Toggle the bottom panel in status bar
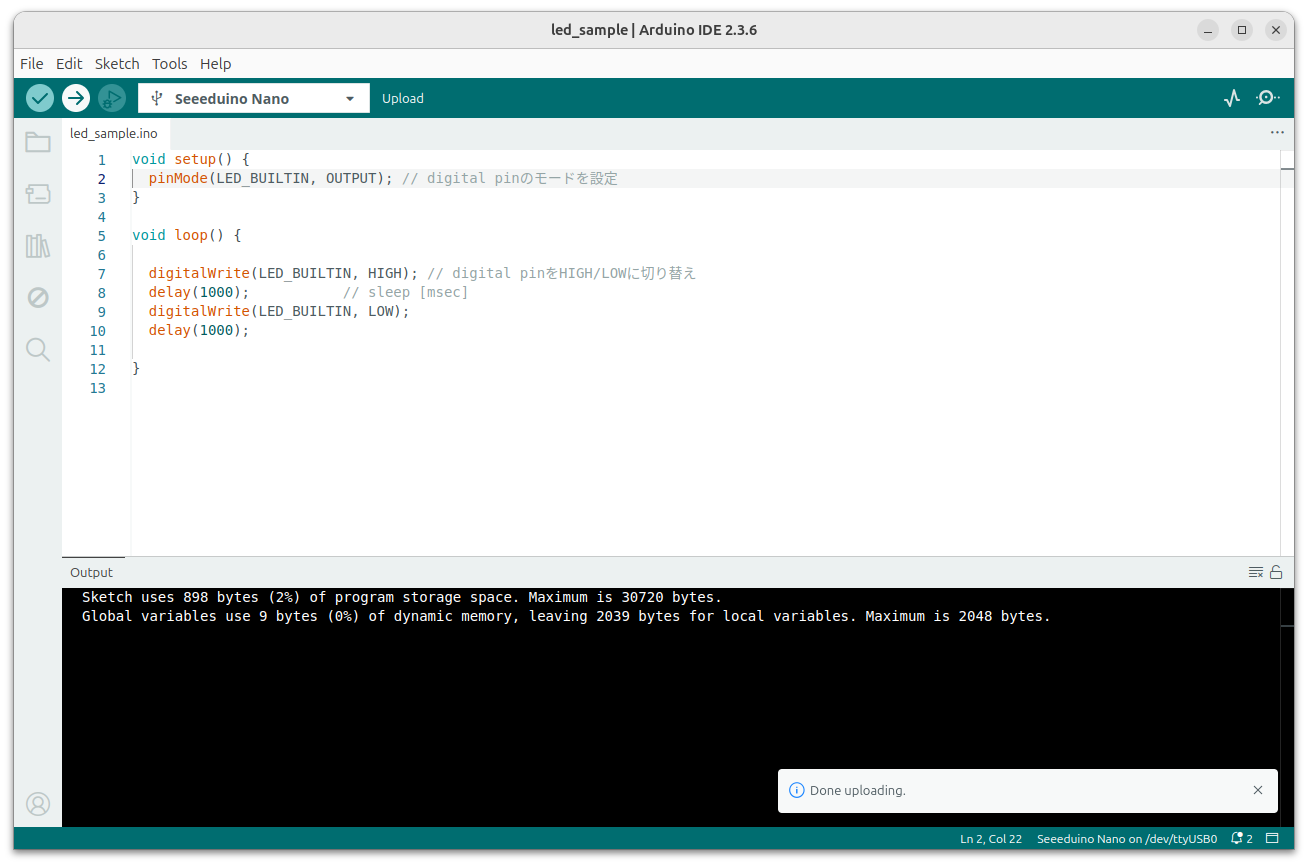The height and width of the screenshot is (866, 1308). [1272, 839]
